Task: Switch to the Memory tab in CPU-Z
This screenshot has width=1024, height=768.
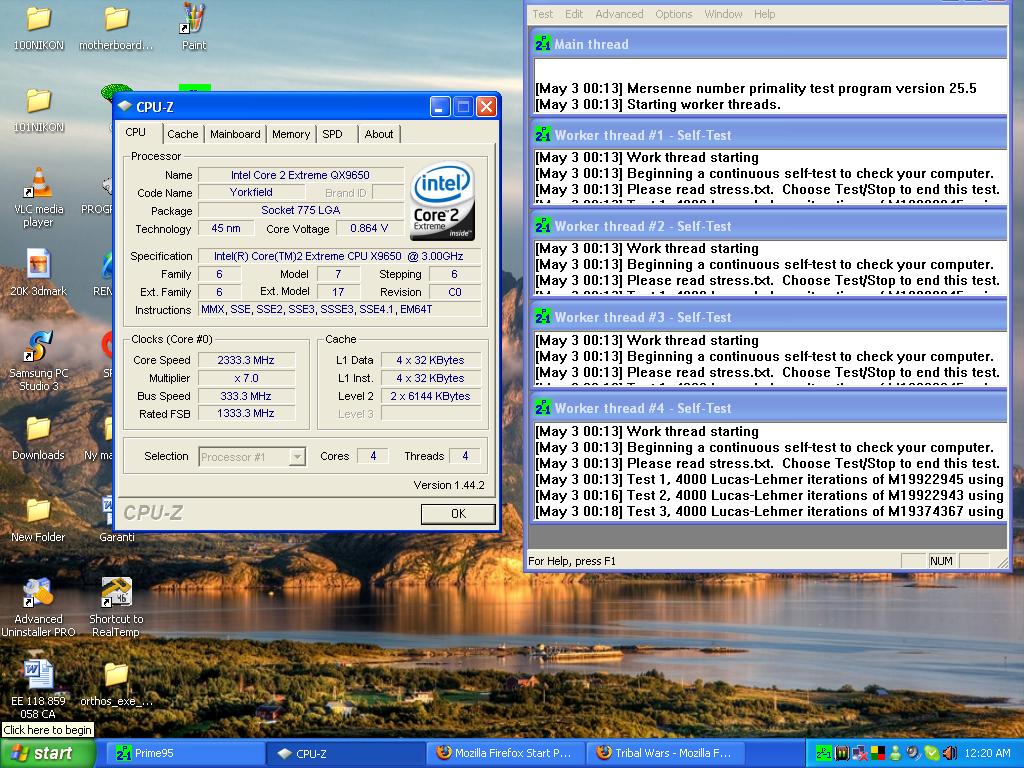Action: pos(291,134)
